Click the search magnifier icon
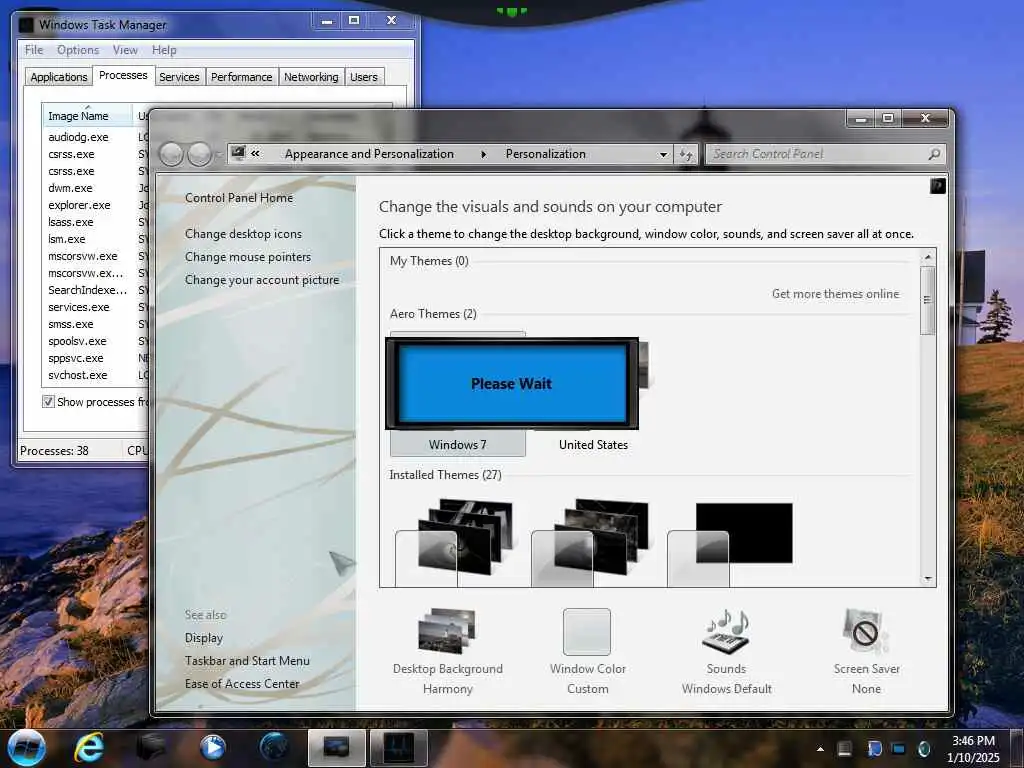Image resolution: width=1024 pixels, height=768 pixels. [x=934, y=154]
